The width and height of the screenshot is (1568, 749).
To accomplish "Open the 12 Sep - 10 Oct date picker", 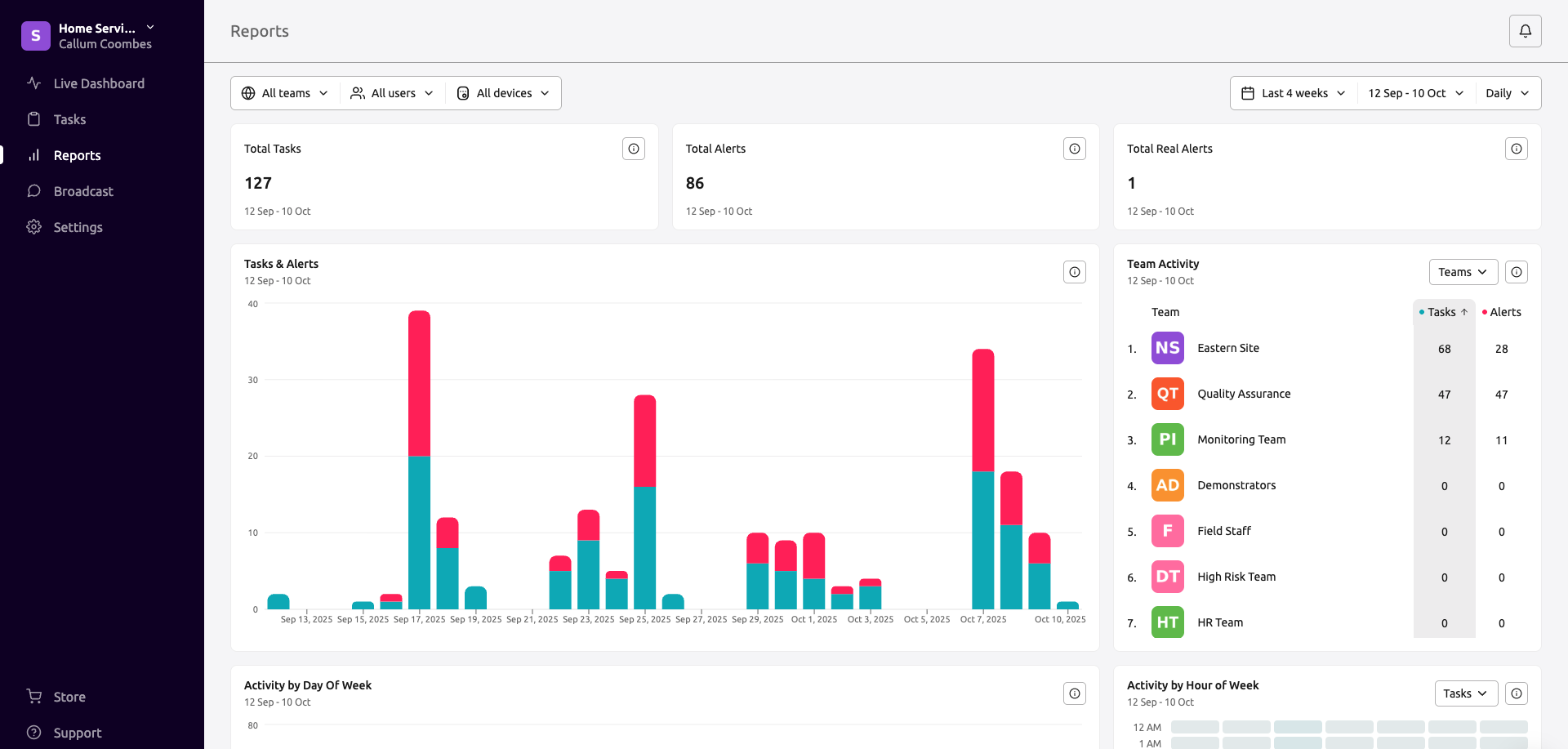I will coord(1416,93).
